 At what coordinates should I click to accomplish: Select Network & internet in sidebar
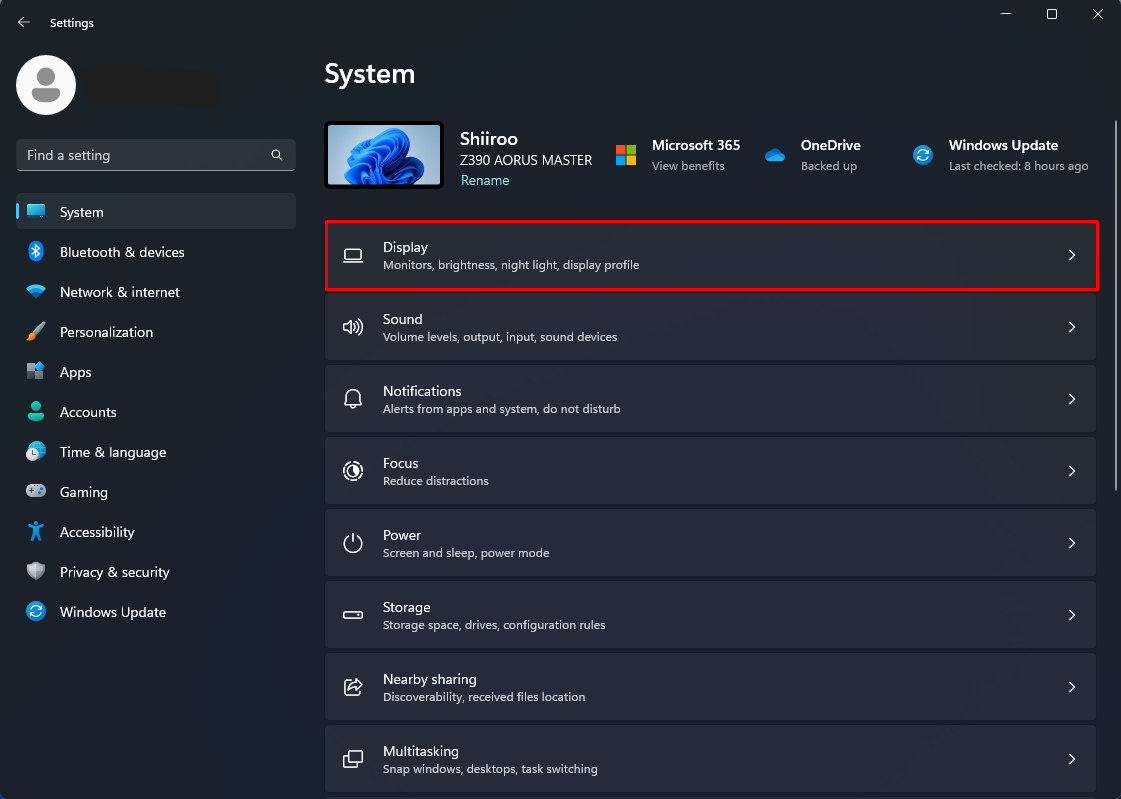[120, 292]
